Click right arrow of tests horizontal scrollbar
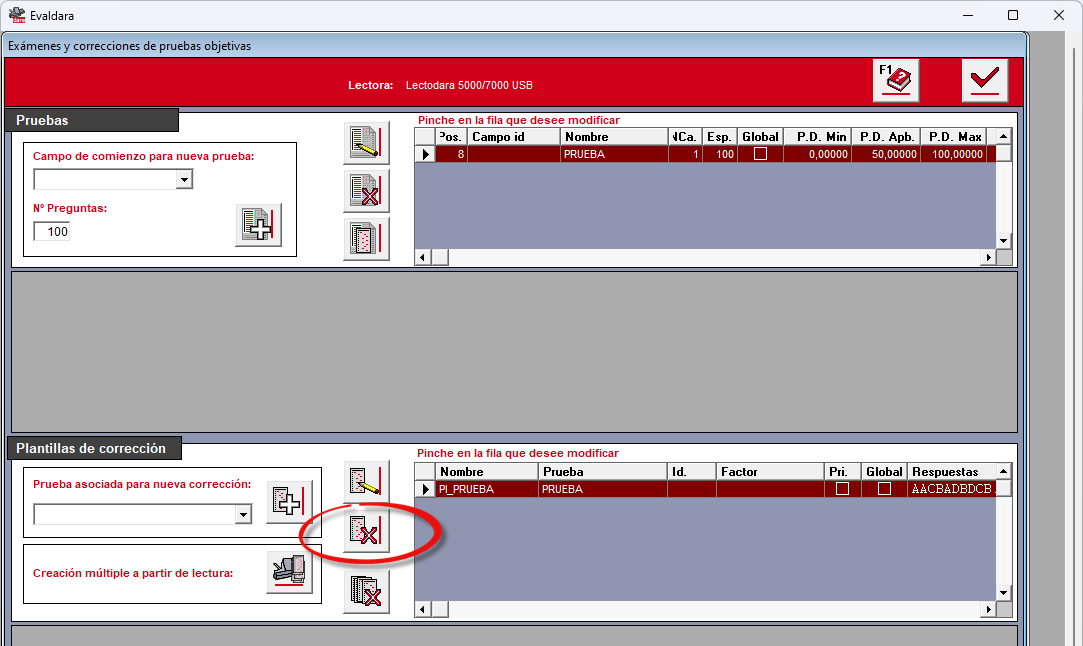1083x646 pixels. click(x=988, y=258)
